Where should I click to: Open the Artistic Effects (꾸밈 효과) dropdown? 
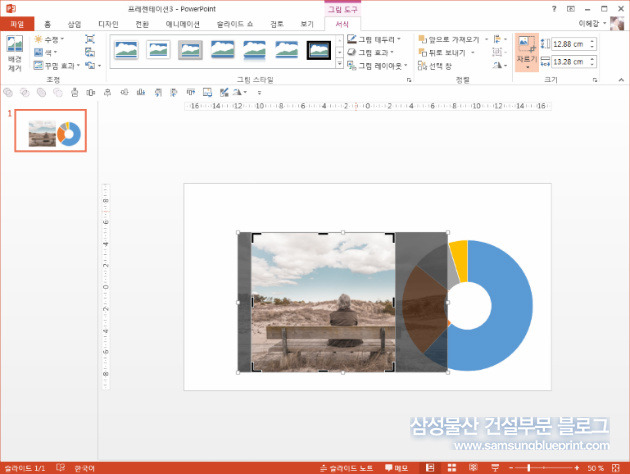pyautogui.click(x=57, y=65)
